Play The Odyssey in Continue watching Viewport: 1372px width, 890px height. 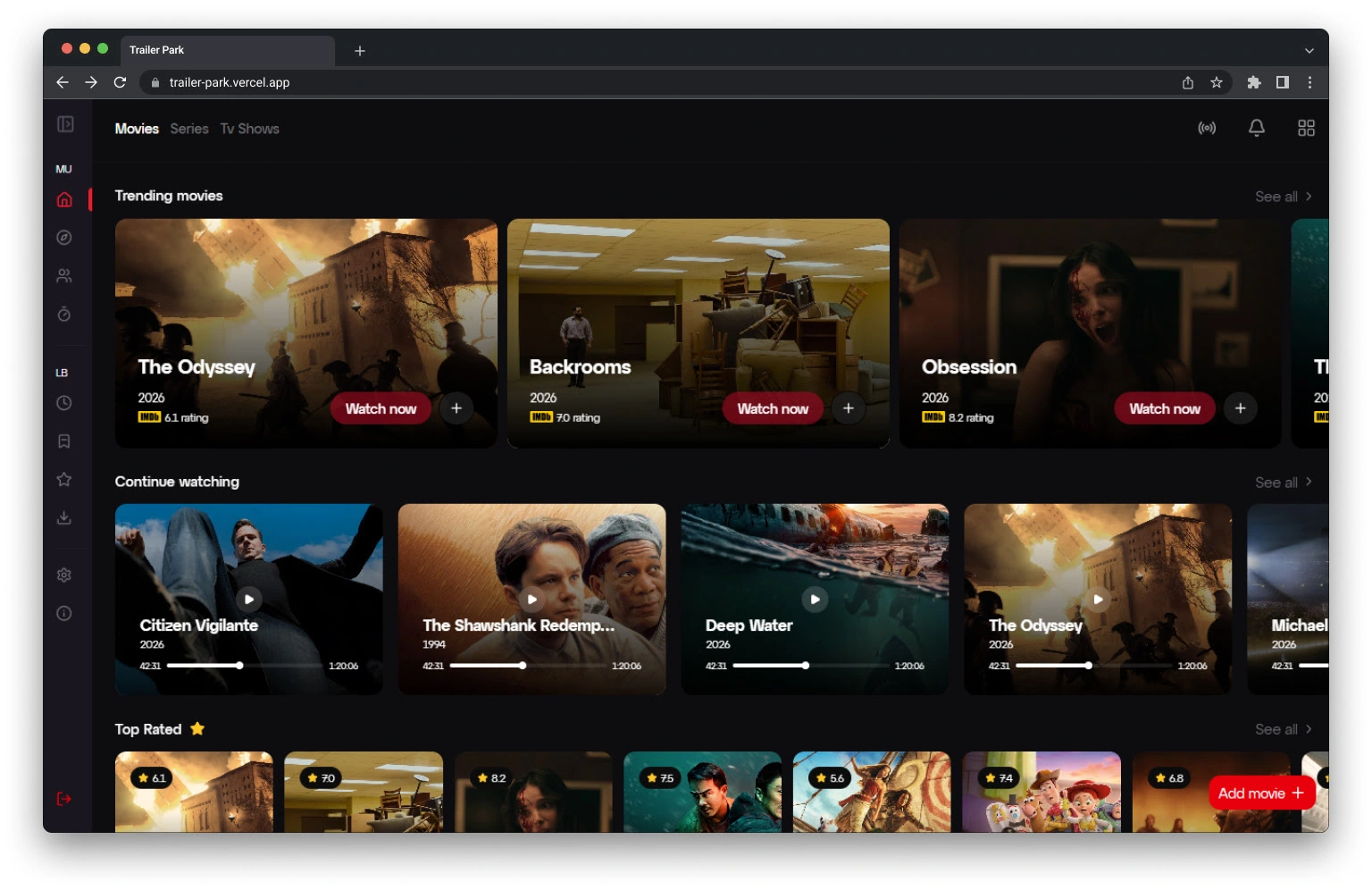(x=1098, y=599)
